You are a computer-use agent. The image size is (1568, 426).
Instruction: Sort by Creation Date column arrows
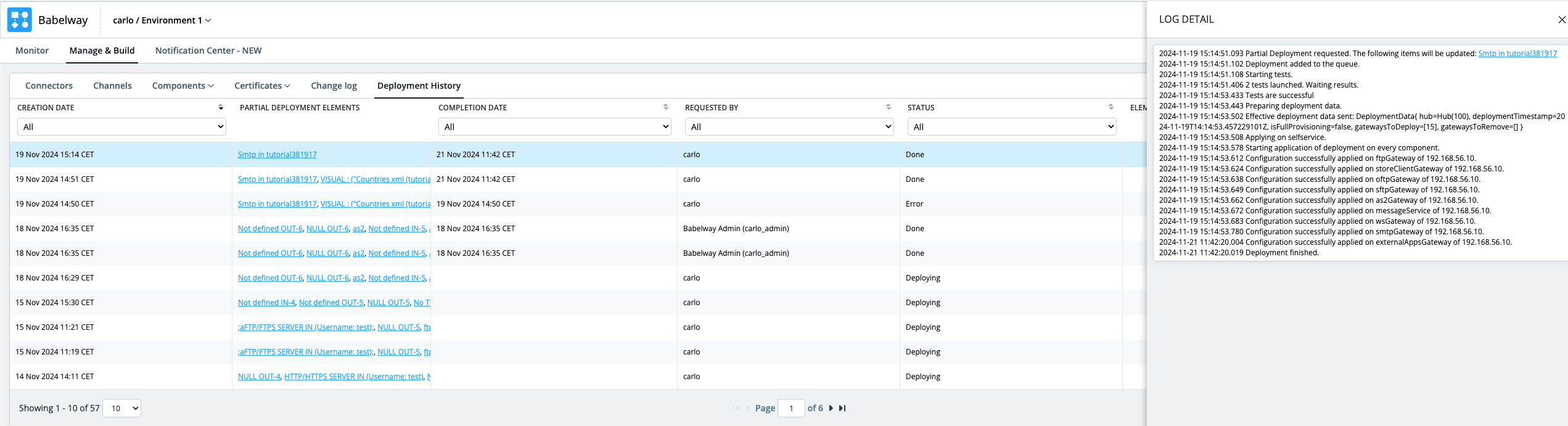[x=221, y=107]
